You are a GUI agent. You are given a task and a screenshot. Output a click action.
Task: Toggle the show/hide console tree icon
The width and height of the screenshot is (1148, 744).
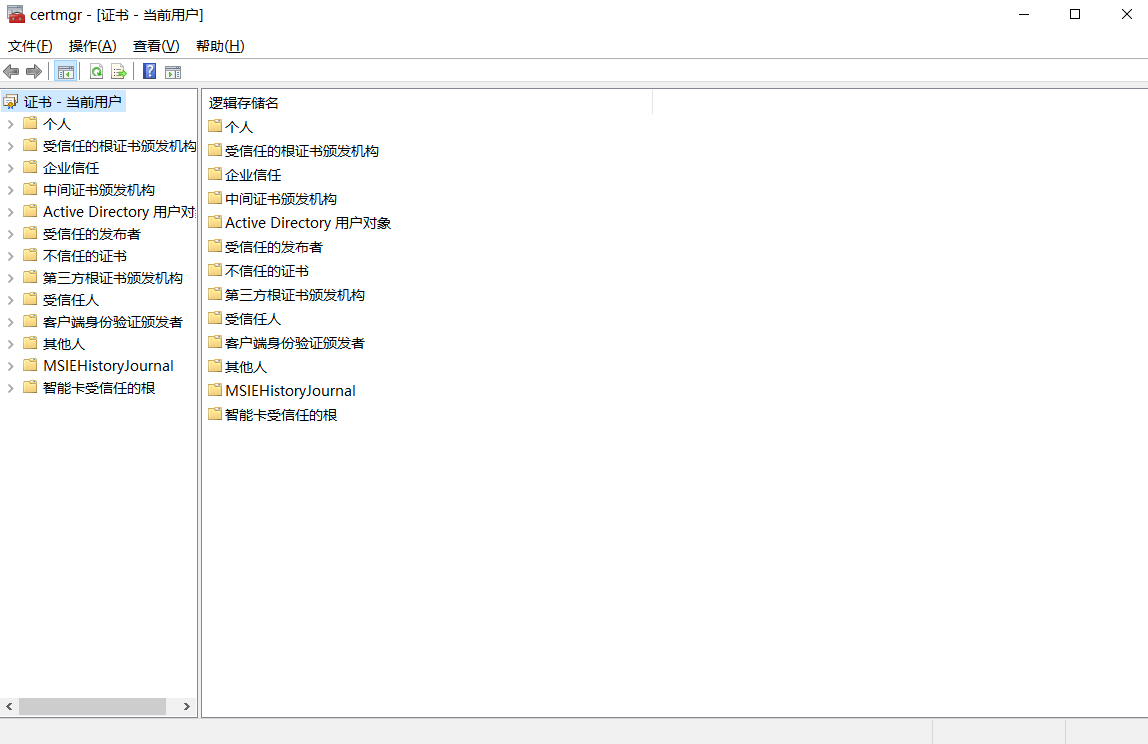pos(65,71)
